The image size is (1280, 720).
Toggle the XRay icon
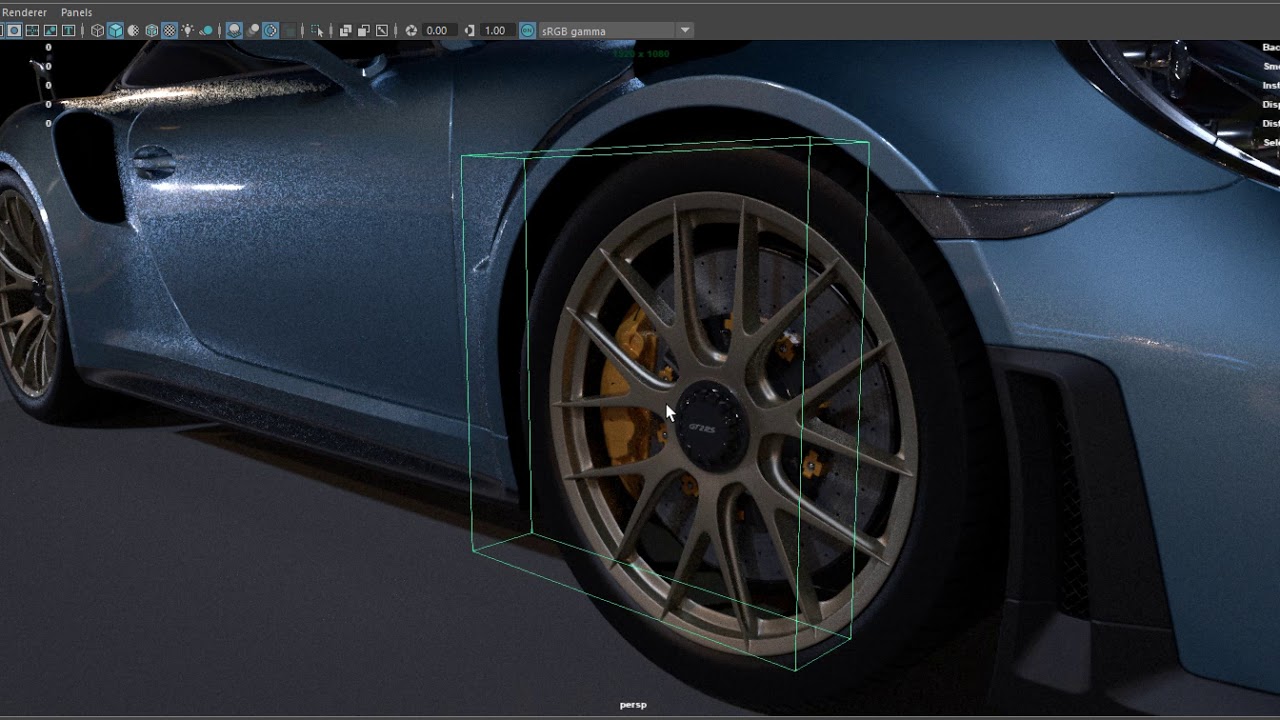[345, 31]
